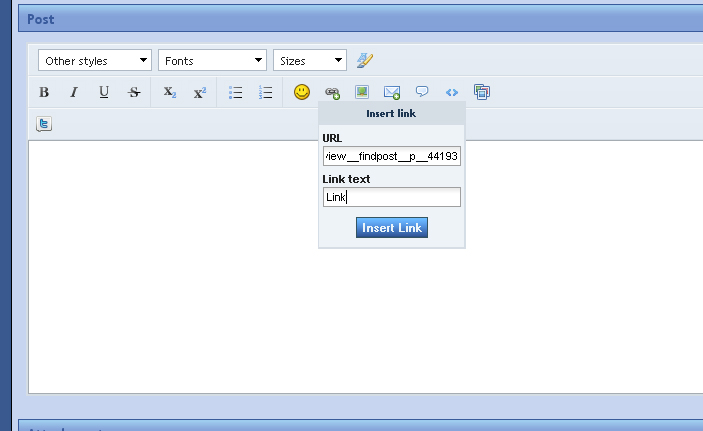The height and width of the screenshot is (431, 703).
Task: Open the smiley emoticon picker
Action: point(302,92)
